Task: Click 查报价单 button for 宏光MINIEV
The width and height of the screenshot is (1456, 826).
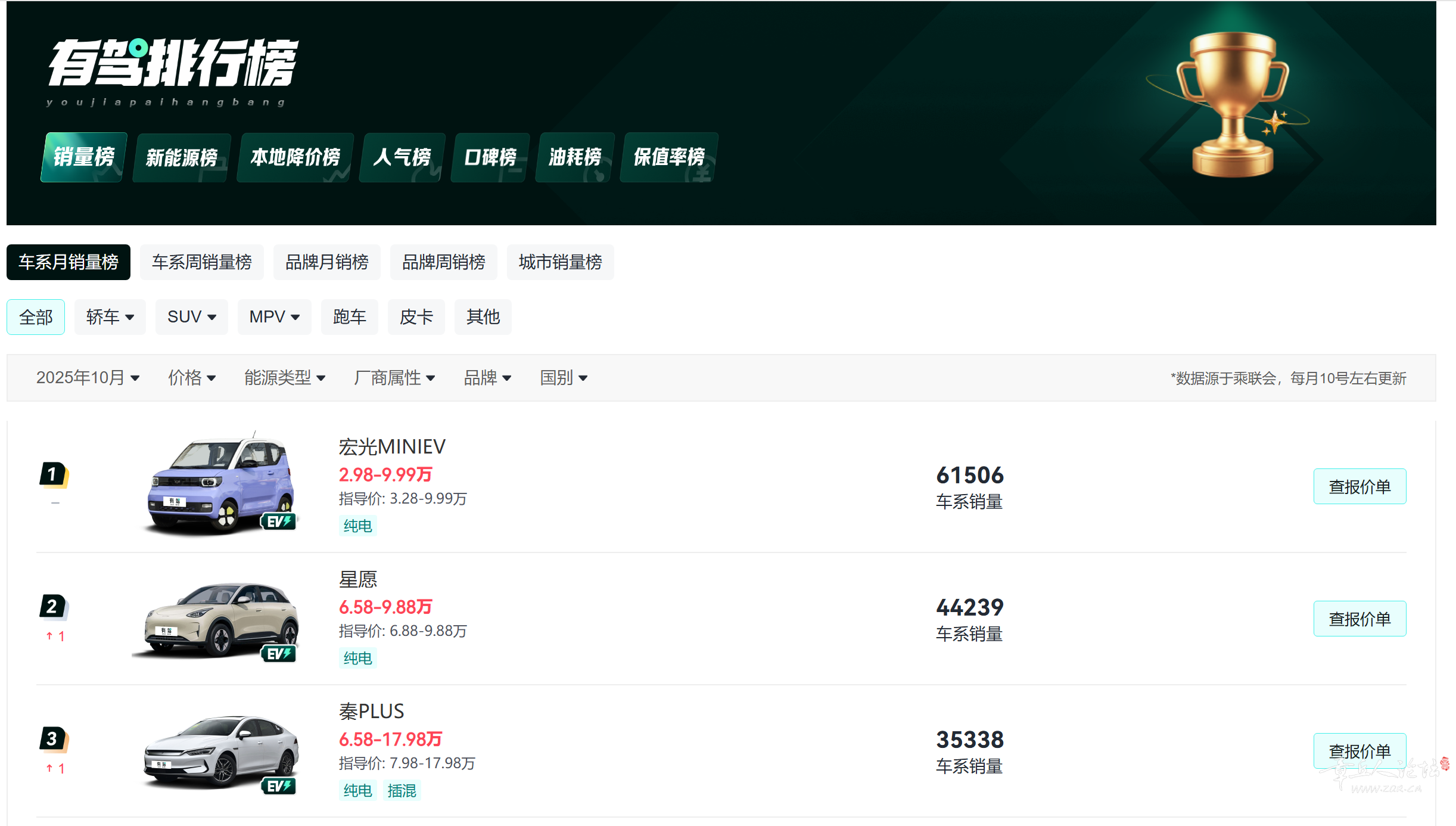Action: coord(1359,487)
